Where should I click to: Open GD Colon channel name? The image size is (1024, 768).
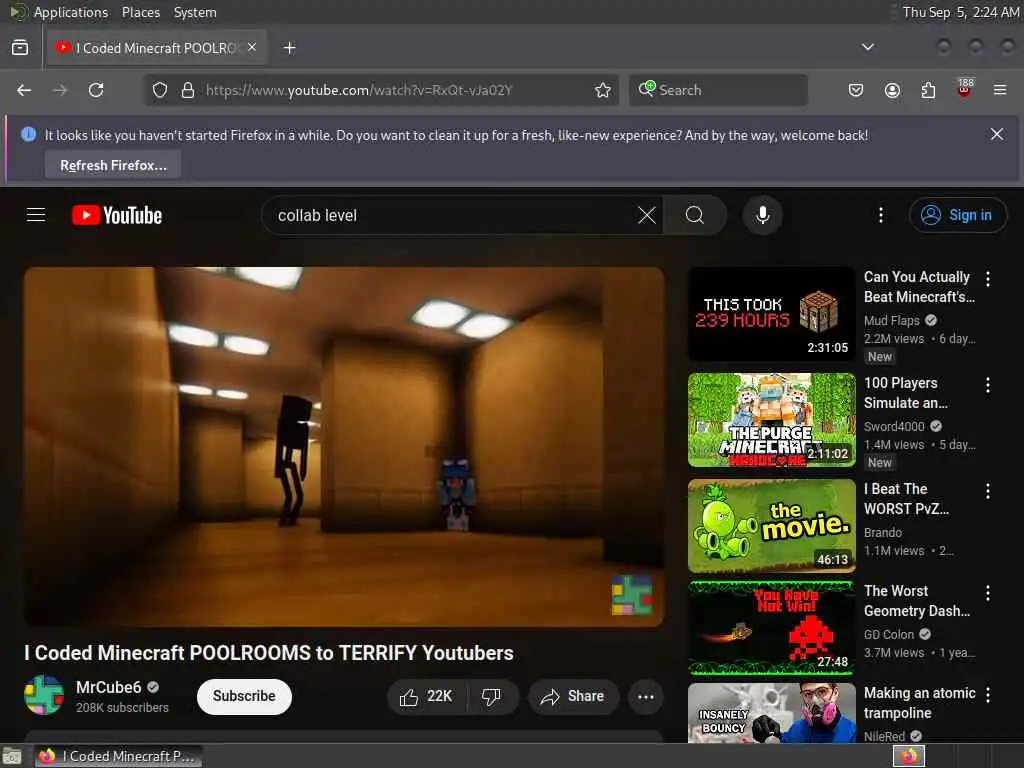point(889,635)
